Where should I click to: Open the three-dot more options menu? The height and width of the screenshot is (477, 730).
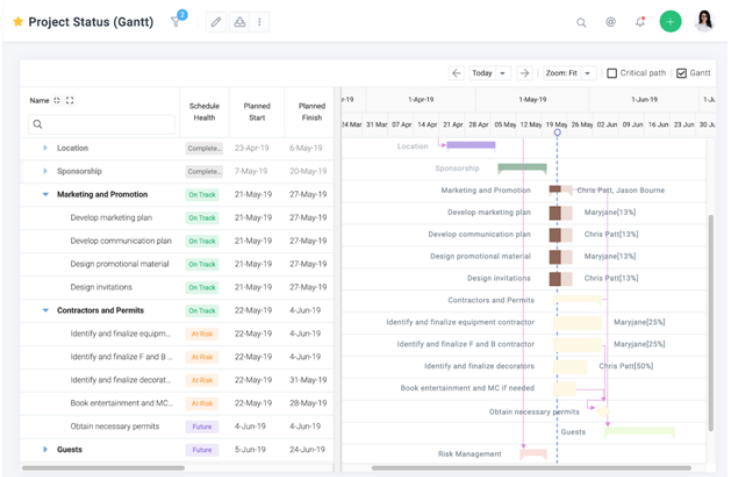[x=260, y=22]
